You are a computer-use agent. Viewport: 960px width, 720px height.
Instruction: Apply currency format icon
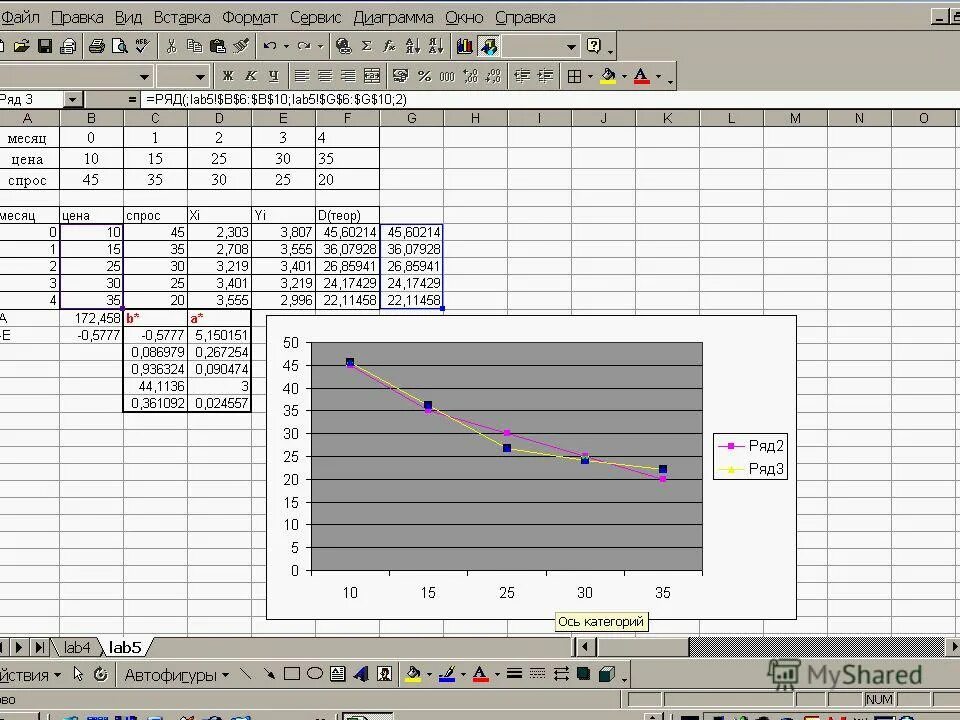click(x=400, y=76)
